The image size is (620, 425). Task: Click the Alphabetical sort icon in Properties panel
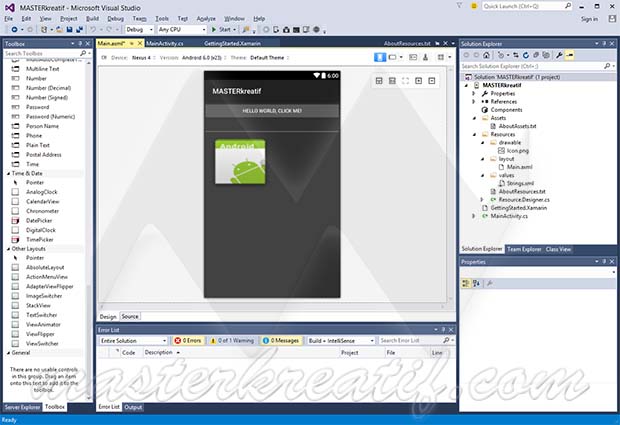(476, 283)
